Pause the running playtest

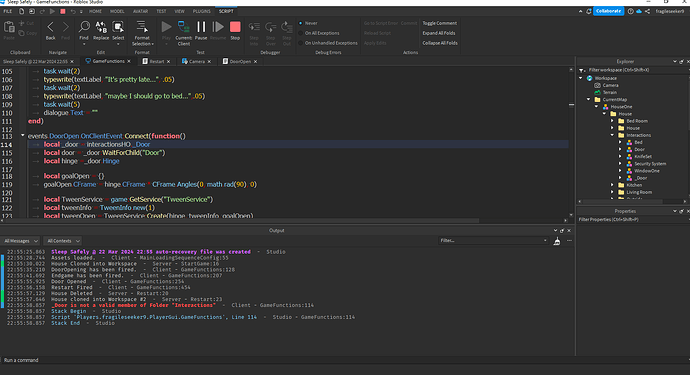pyautogui.click(x=201, y=30)
